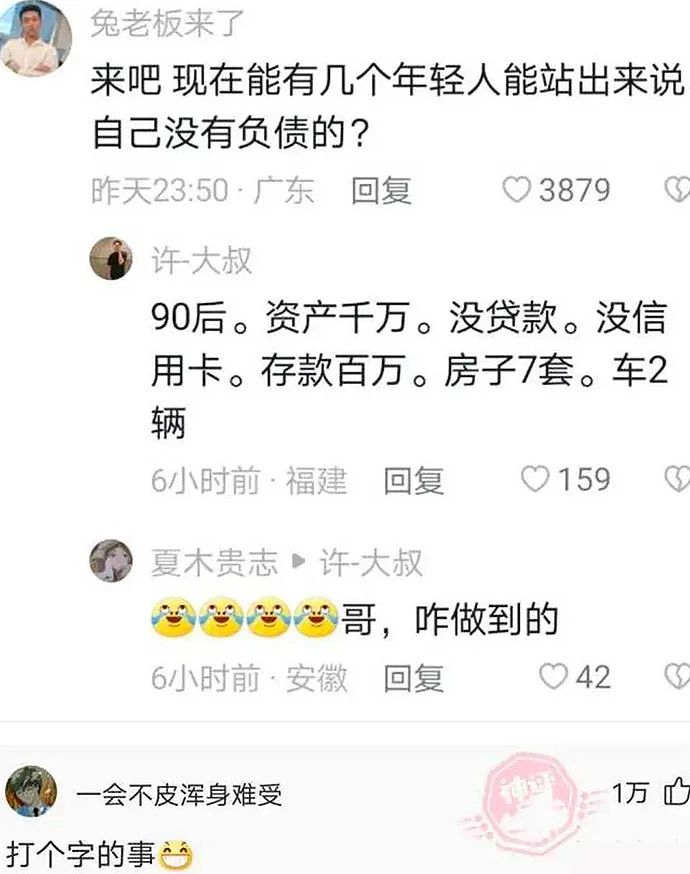Screen dimensions: 690x874
Task: Open 夏木贵志's avatar picture
Action: click(111, 560)
